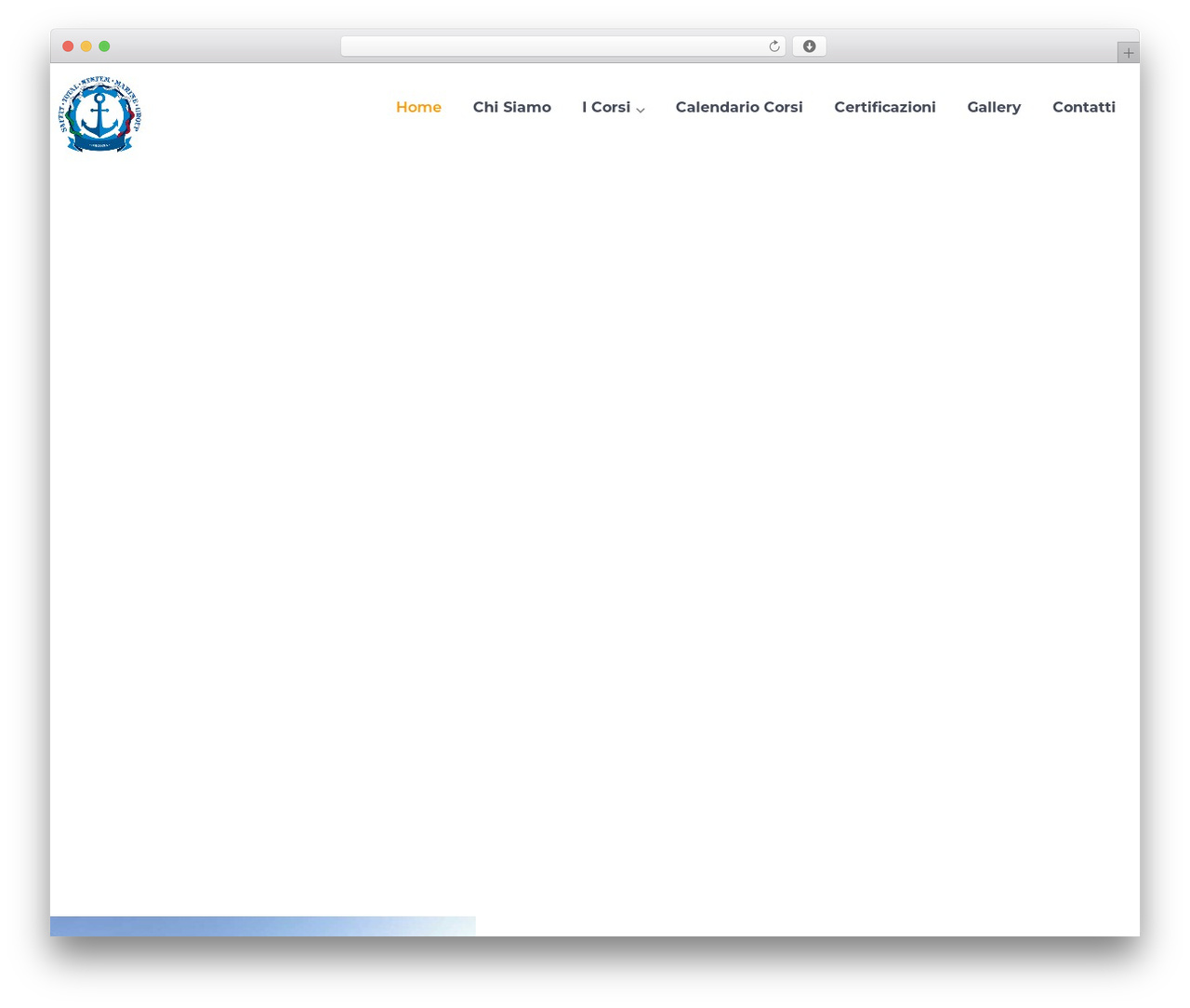Visit the Gallery page
Screen dimensions: 1190x1008
pos(994,107)
